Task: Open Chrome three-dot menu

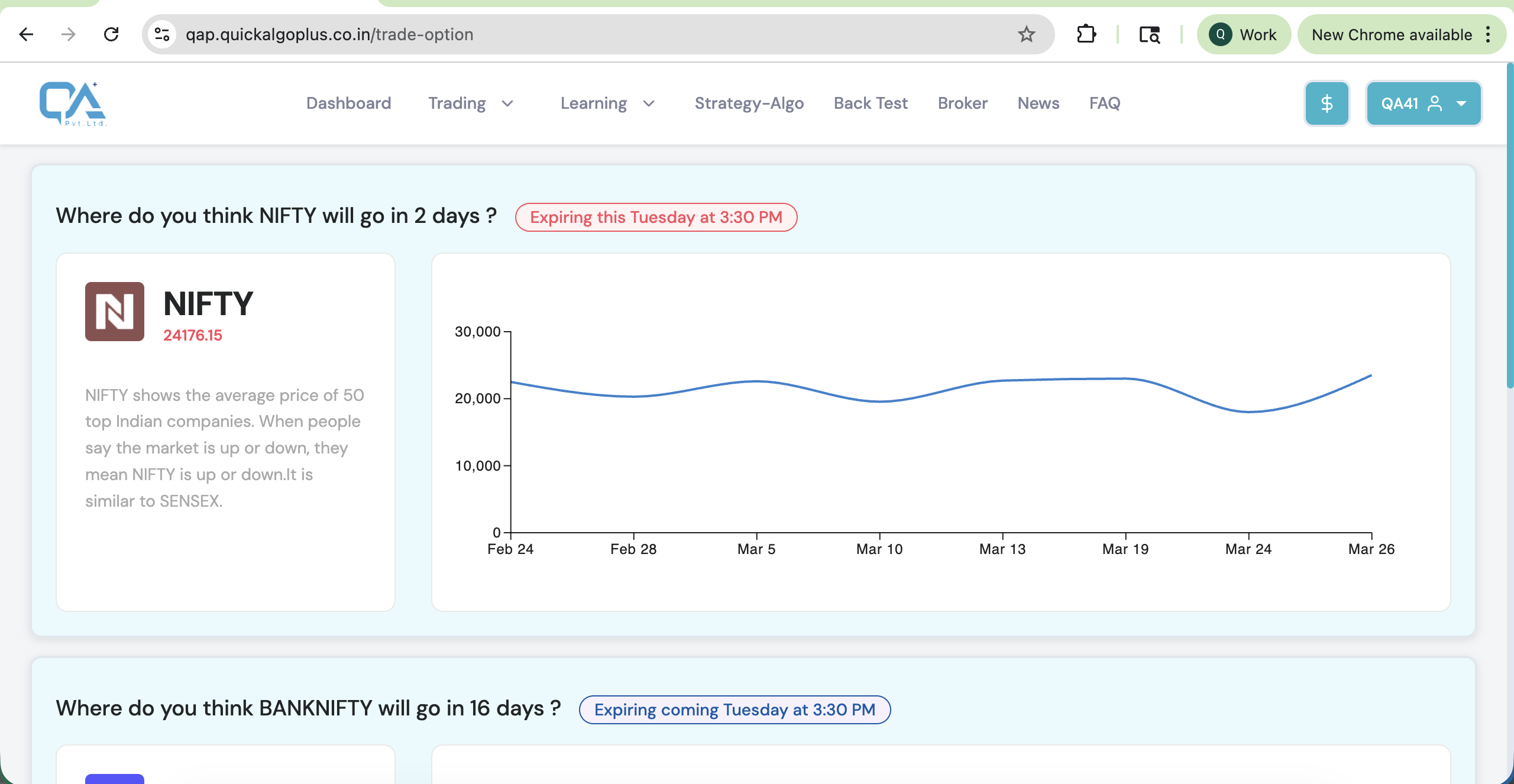Action: tap(1488, 34)
